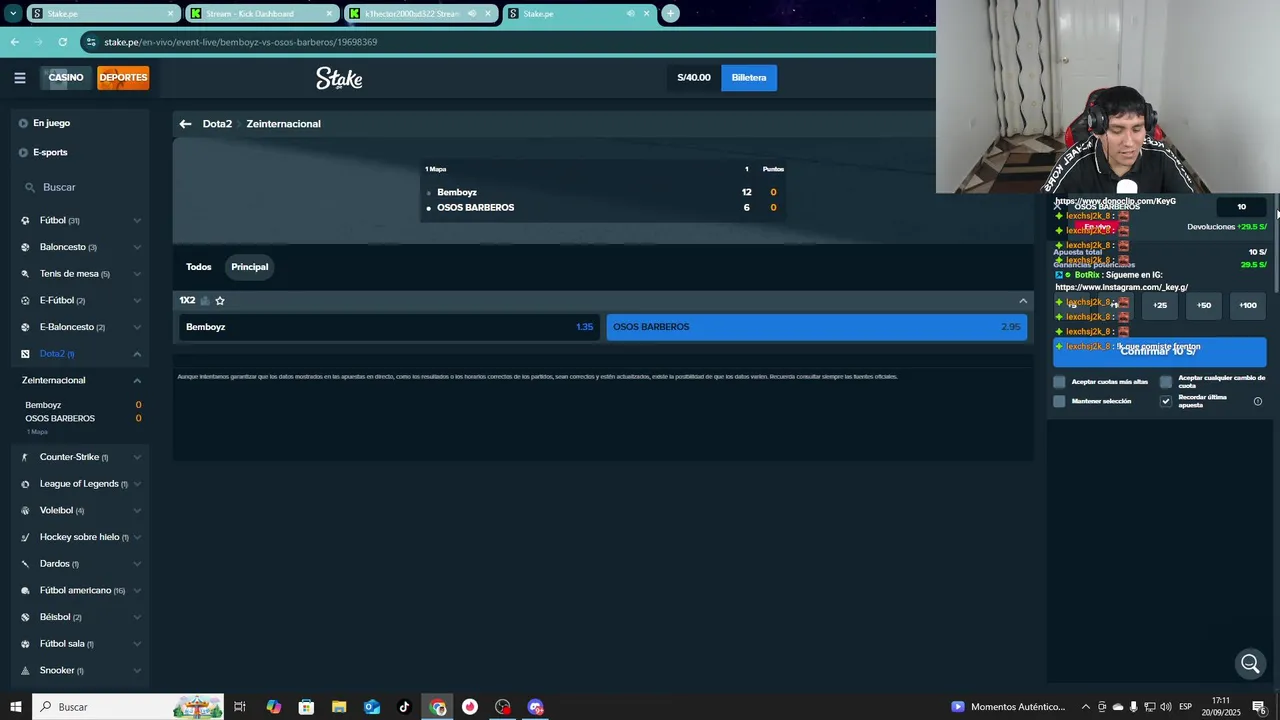Screen dimensions: 1280x720
Task: Expand the Voleibol (4) category
Action: point(137,510)
